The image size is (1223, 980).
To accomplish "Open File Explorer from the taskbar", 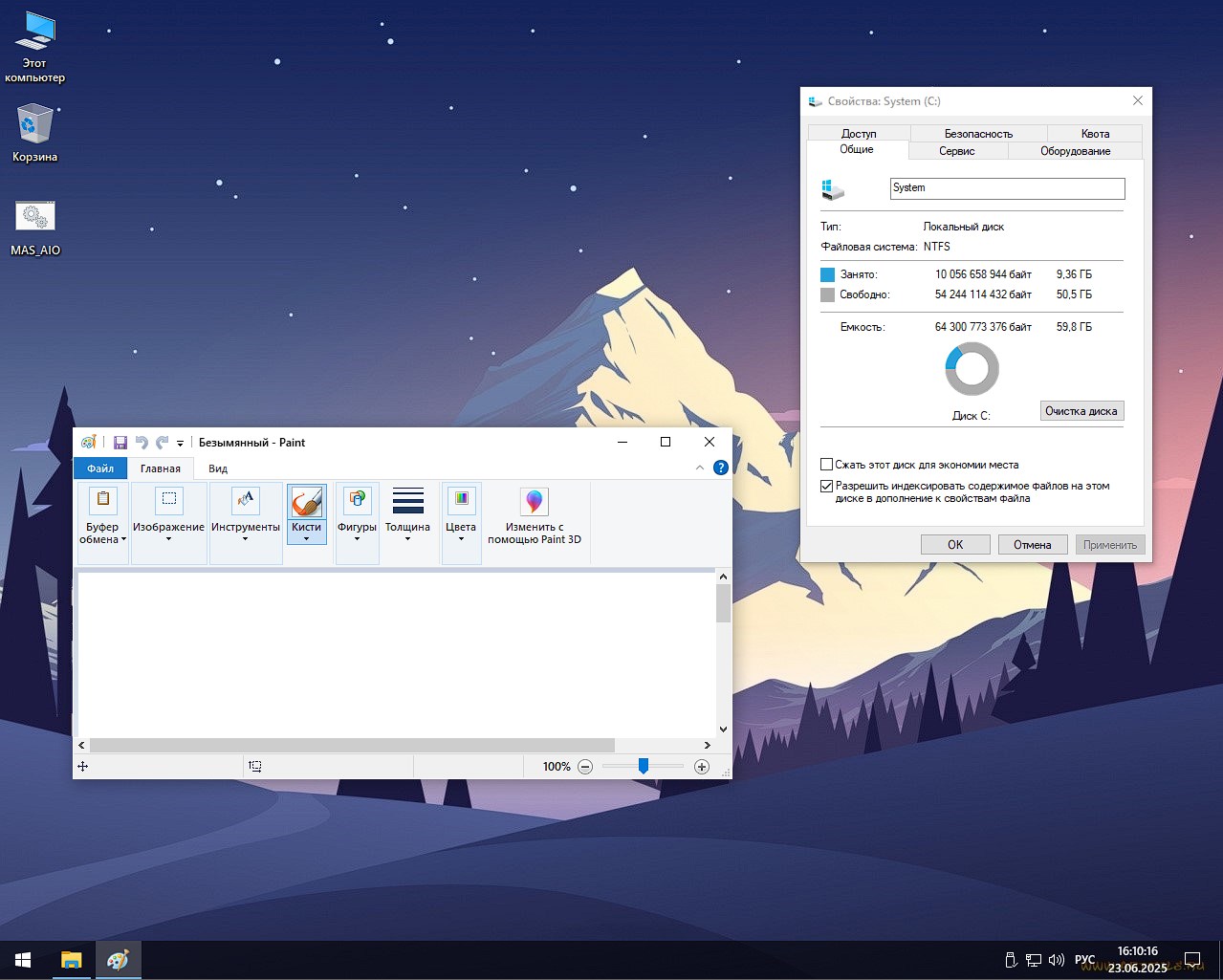I will pos(71,959).
